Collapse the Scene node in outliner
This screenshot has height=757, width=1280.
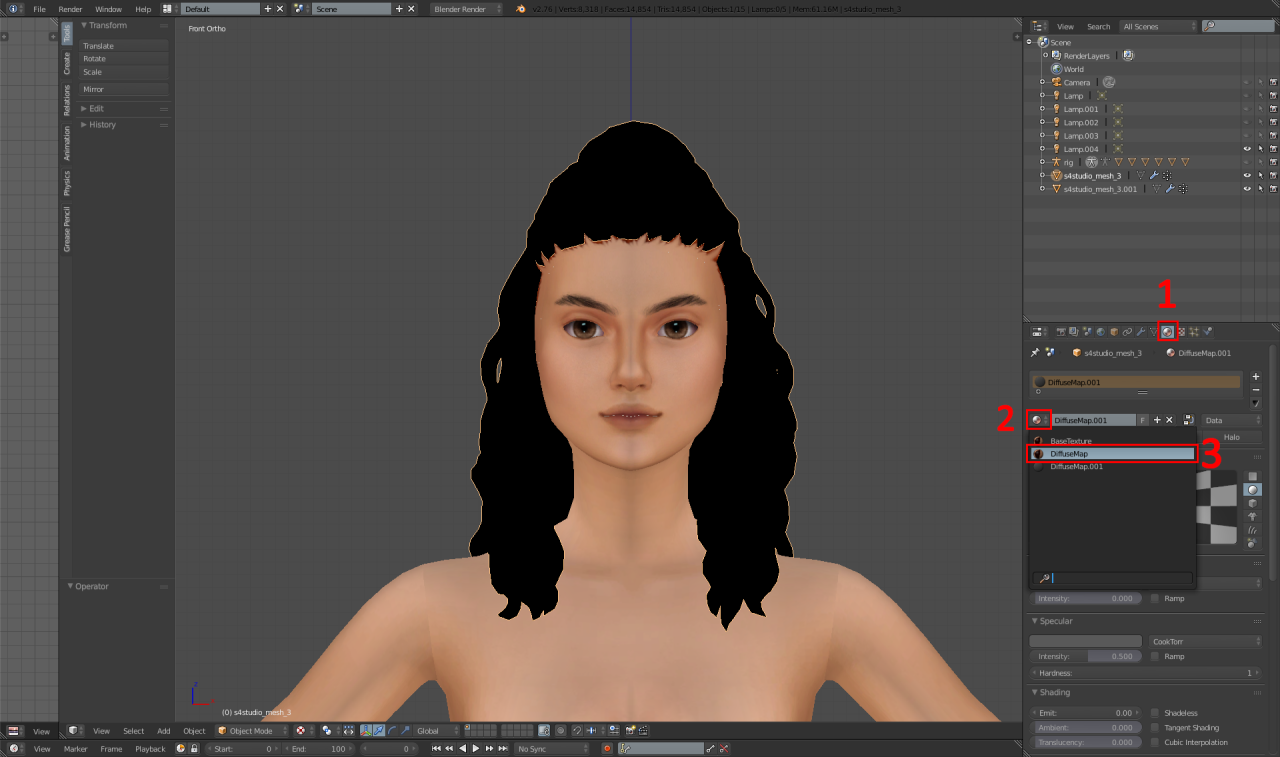tap(1030, 42)
